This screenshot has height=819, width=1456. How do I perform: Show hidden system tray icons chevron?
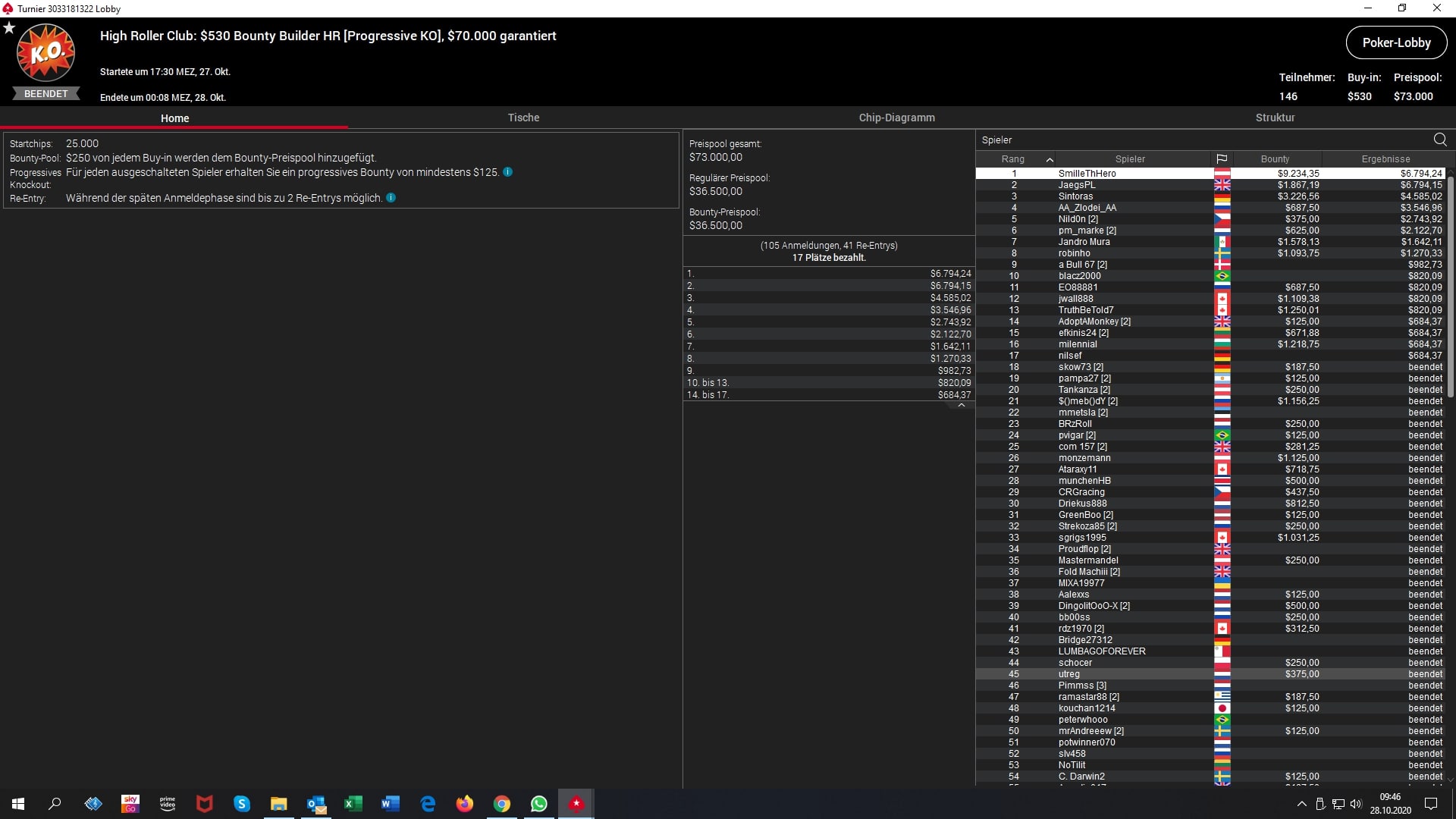pos(1301,804)
